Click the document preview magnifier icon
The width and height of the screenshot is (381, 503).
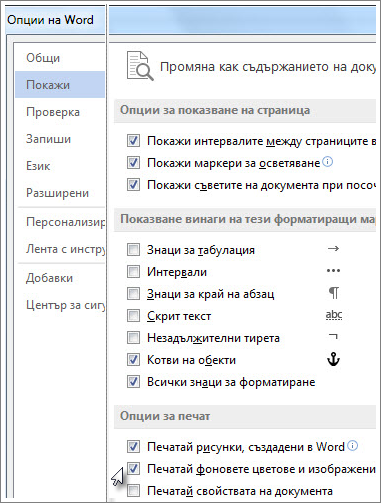[140, 66]
